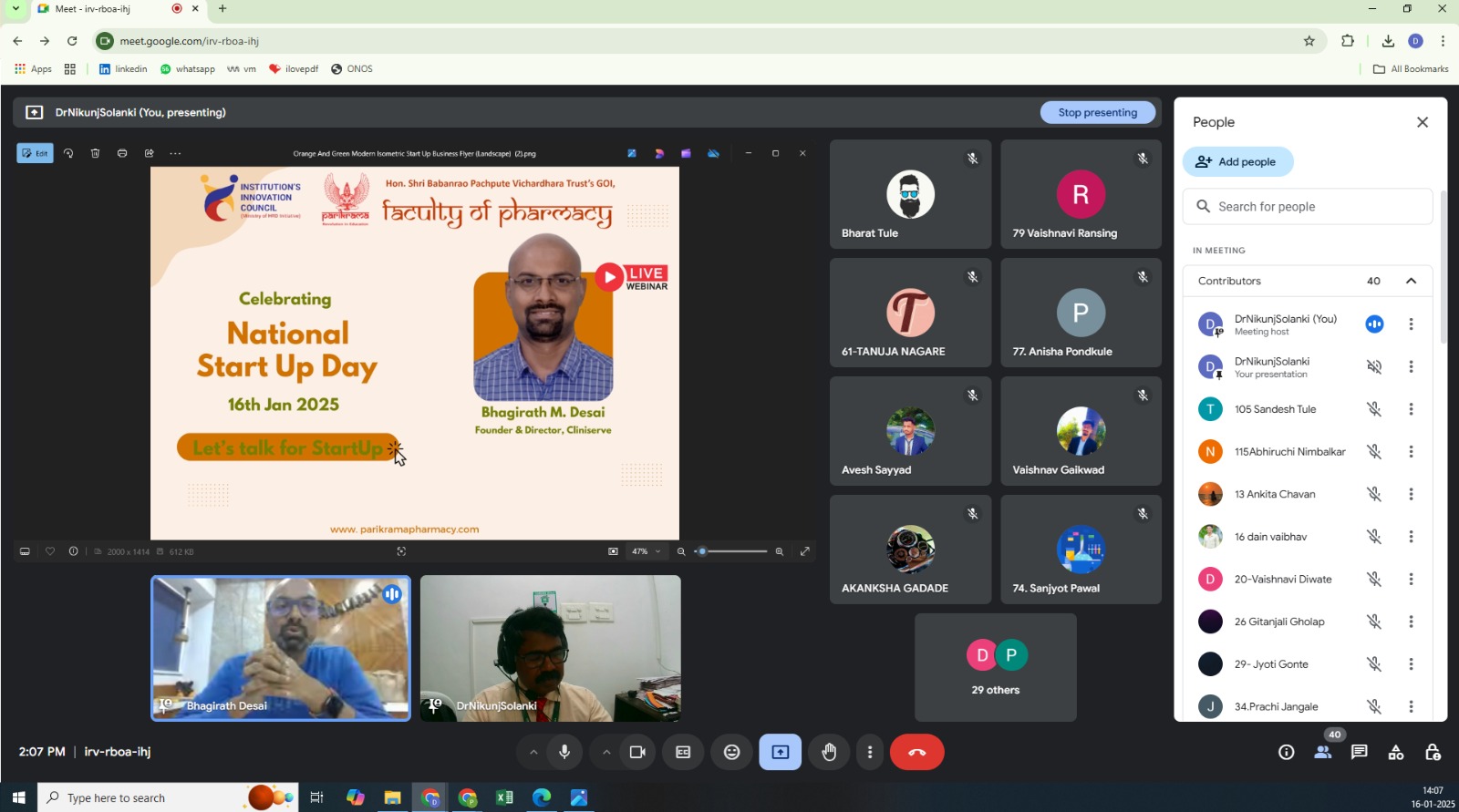Collapse the Contributors section
Viewport: 1459px width, 812px height.
[x=1411, y=281]
